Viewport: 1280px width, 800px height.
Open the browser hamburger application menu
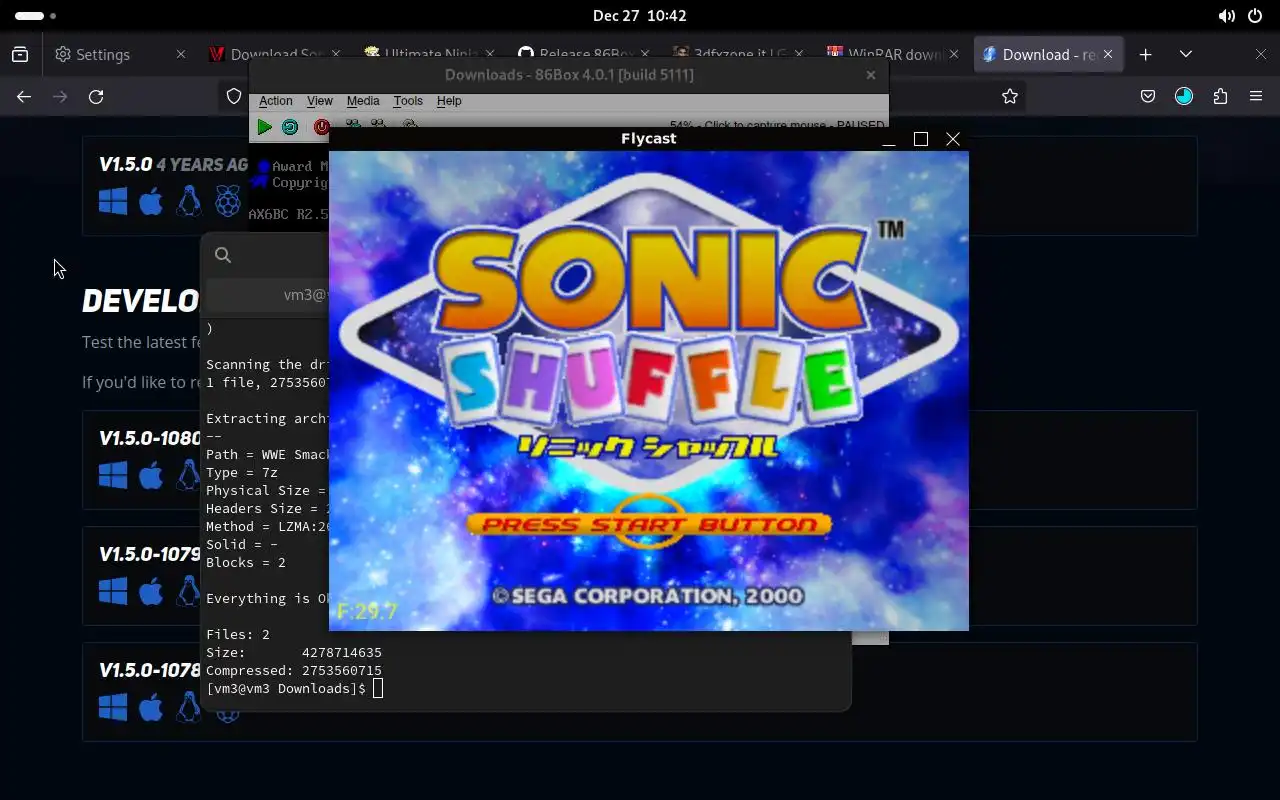click(1256, 96)
